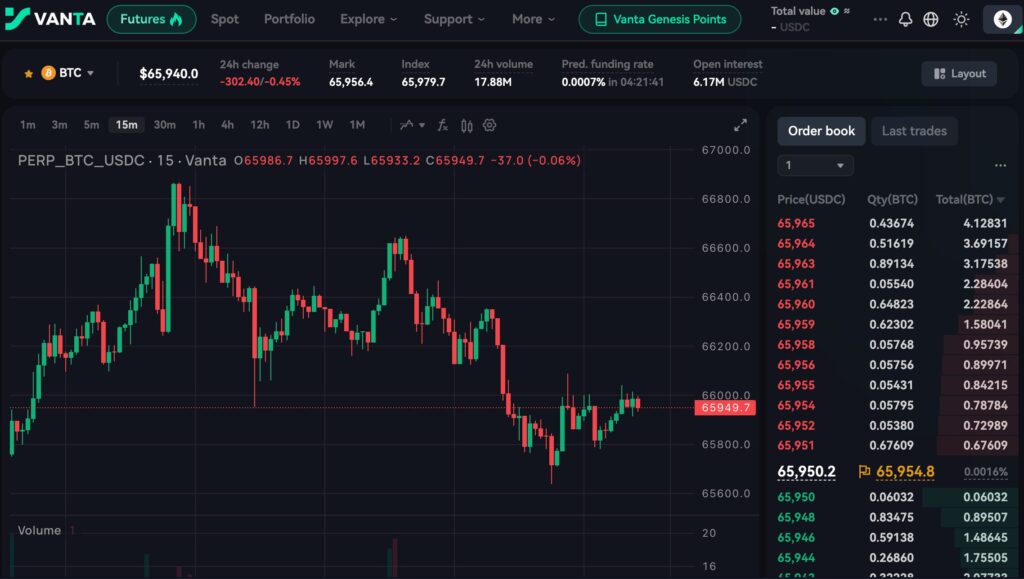Switch to the Last trades tab
Screen dimensions: 1024x579
pyautogui.click(x=914, y=131)
